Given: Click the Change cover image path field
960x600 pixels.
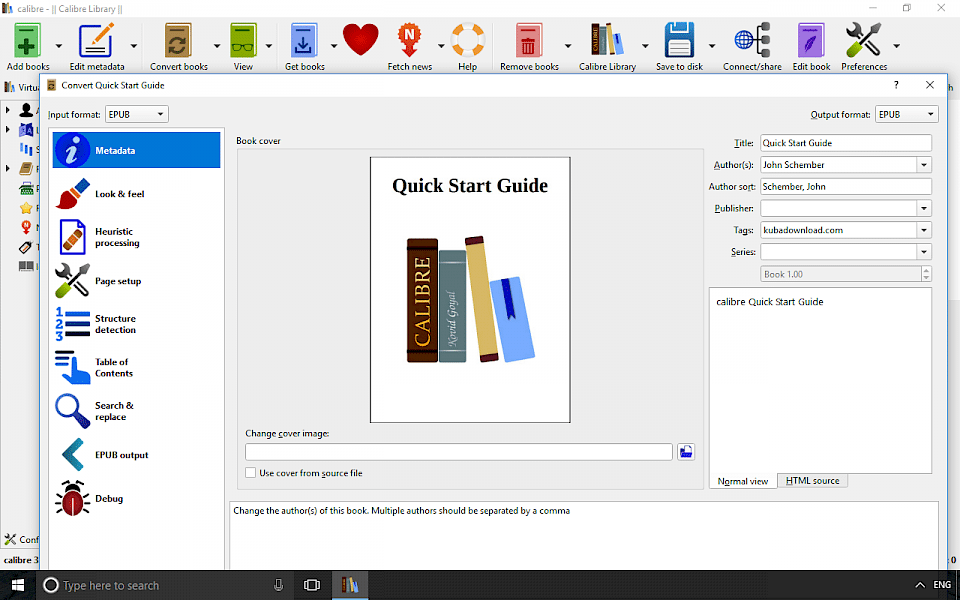Looking at the screenshot, I should (x=459, y=452).
